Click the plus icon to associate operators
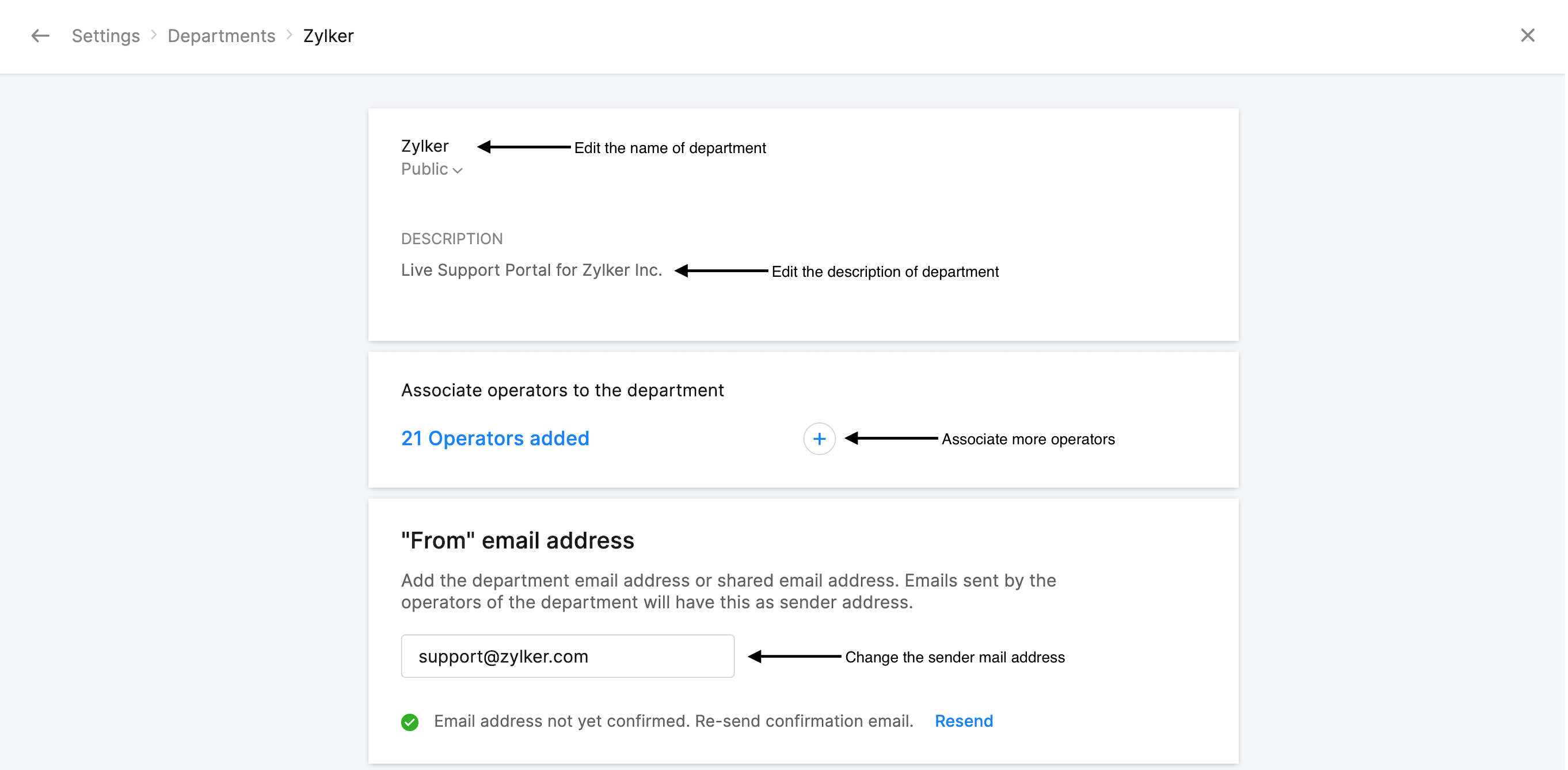This screenshot has height=770, width=1568. coord(819,439)
